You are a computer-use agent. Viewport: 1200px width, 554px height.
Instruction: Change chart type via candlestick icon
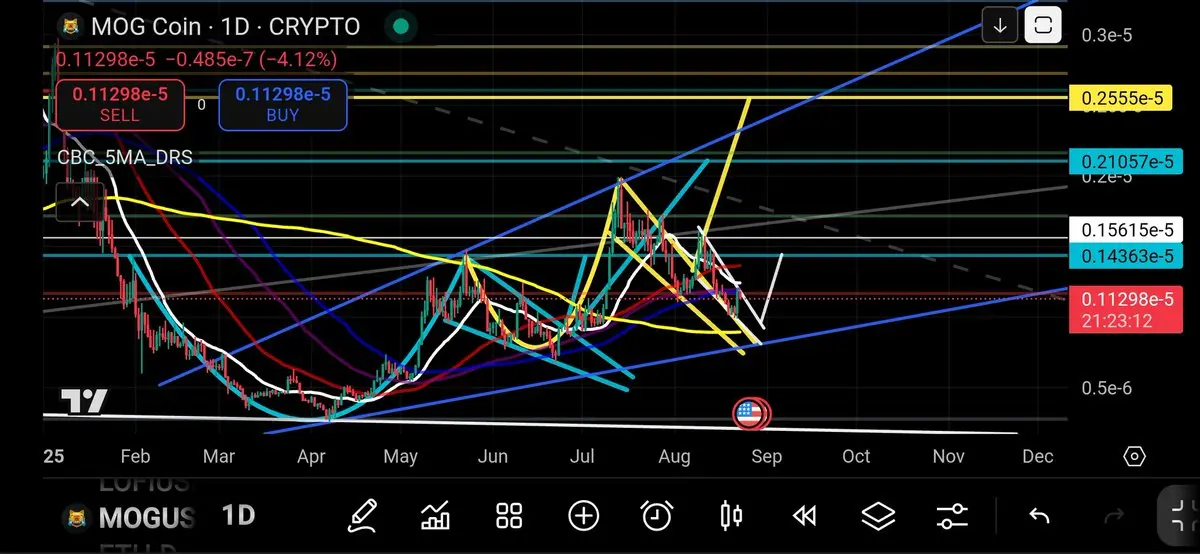(731, 516)
